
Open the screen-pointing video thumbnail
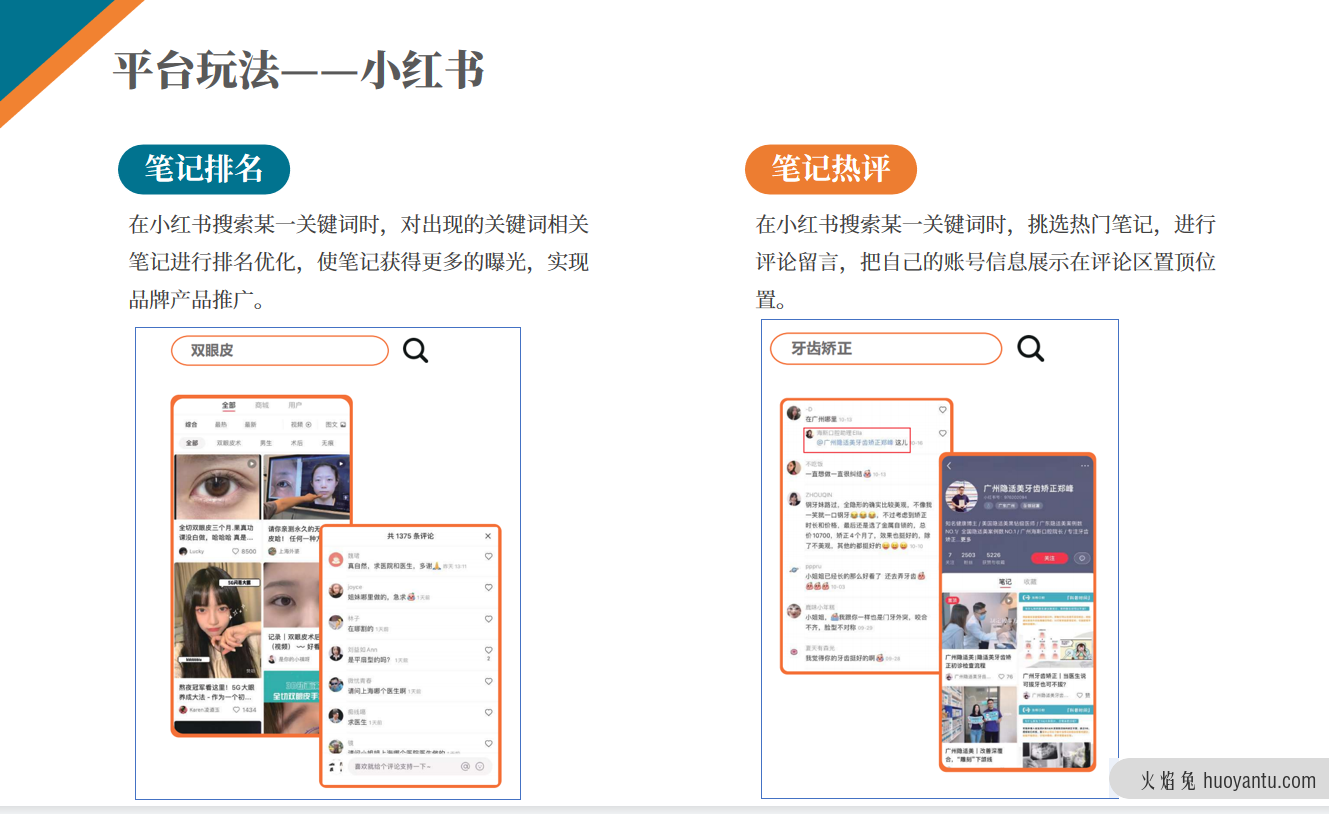(307, 487)
